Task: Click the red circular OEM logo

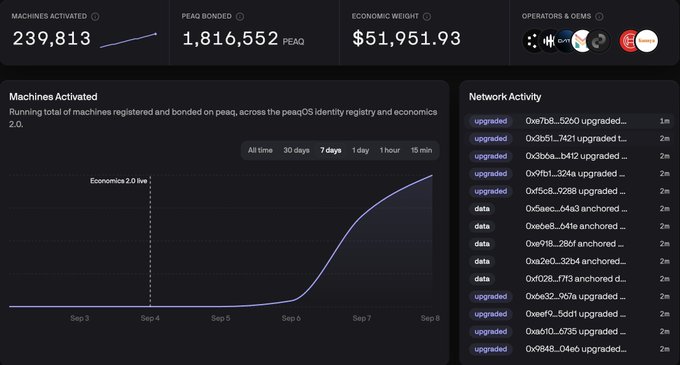Action: [627, 41]
